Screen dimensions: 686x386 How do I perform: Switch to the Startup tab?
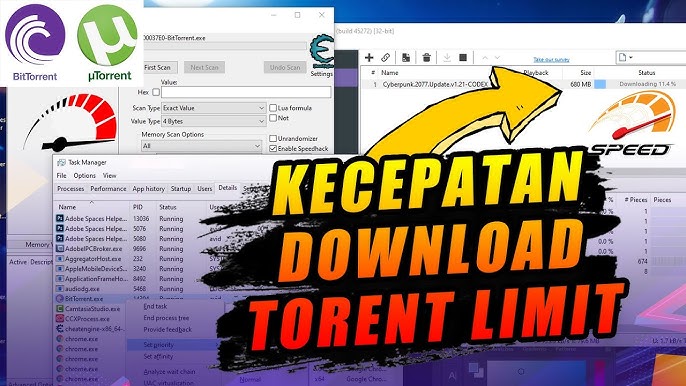point(181,189)
